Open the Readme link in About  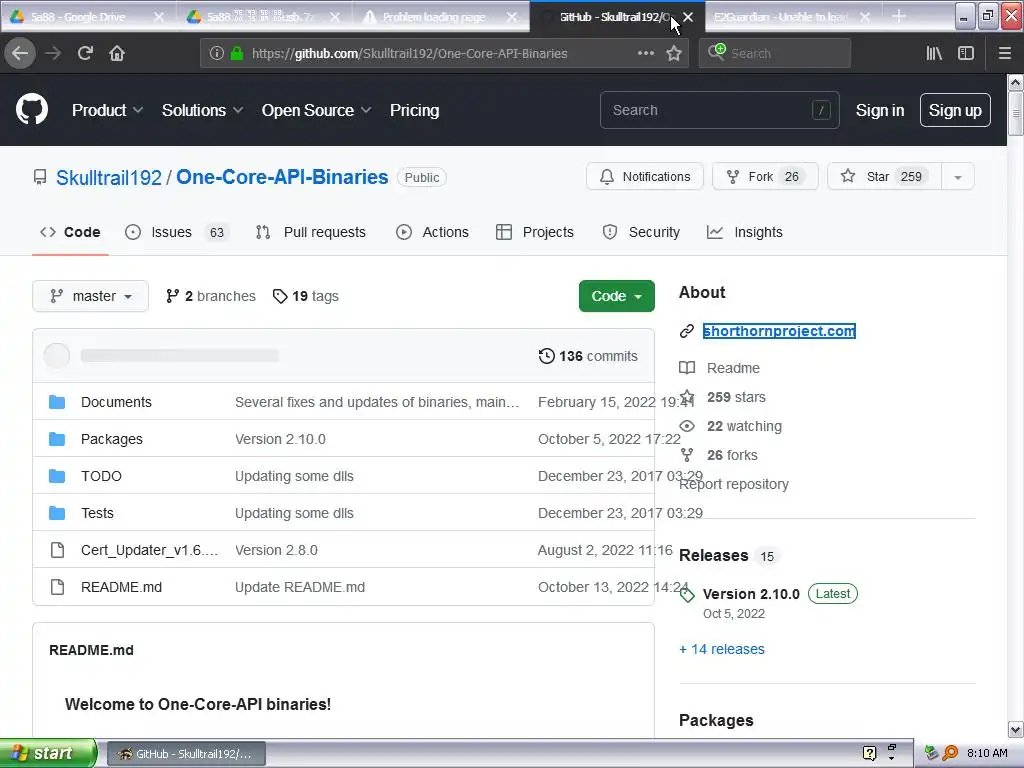click(733, 368)
